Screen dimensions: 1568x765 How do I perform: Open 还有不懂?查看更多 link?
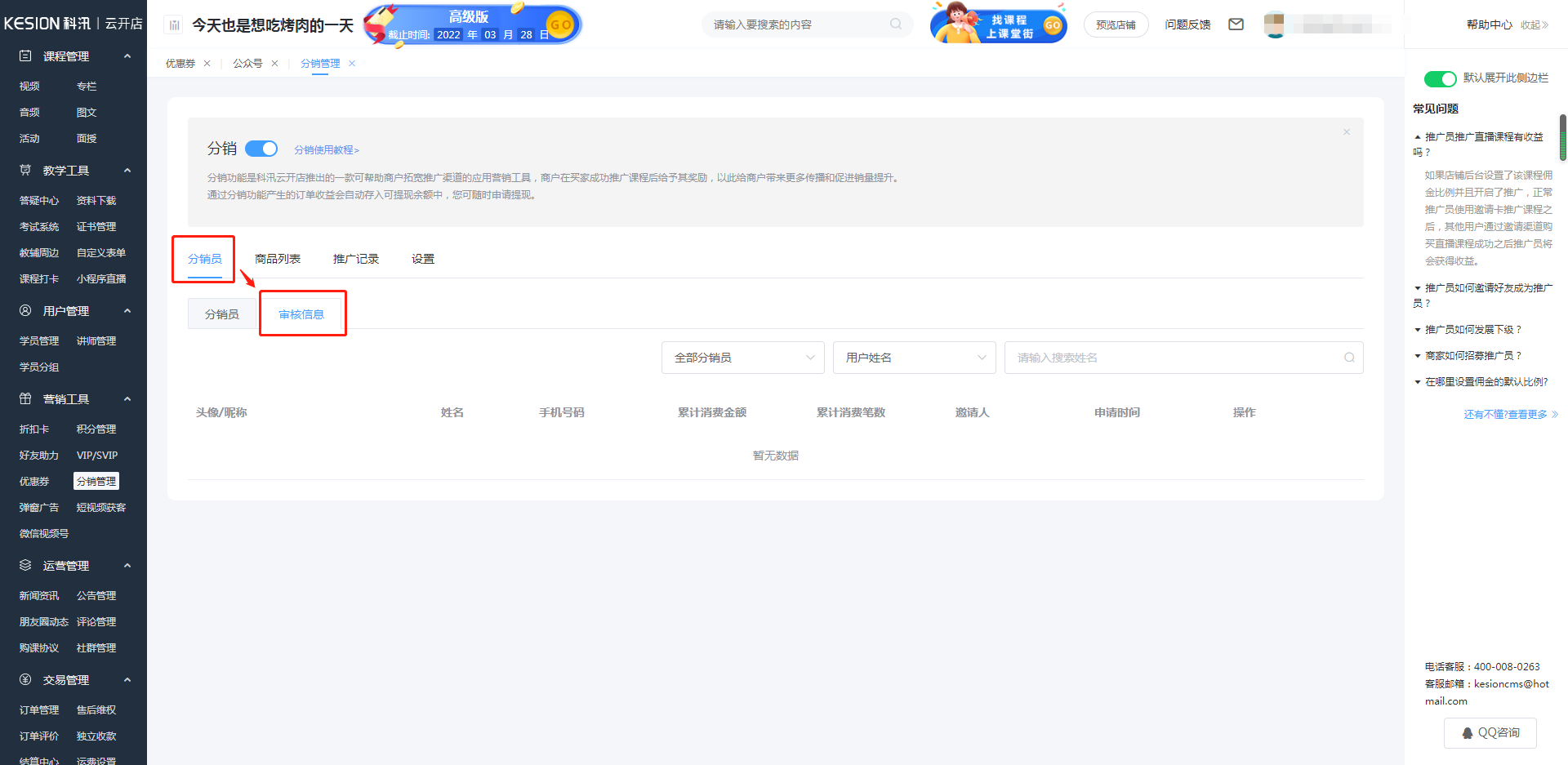[1511, 415]
